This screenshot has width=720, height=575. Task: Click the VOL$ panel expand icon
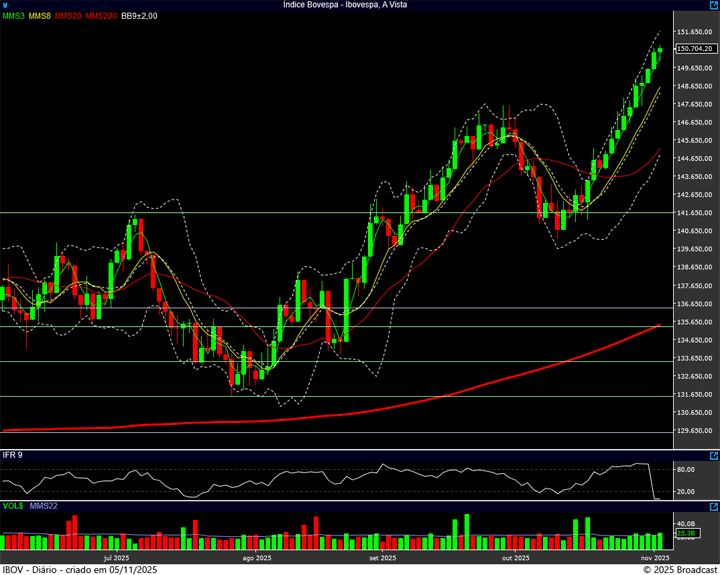pos(713,507)
